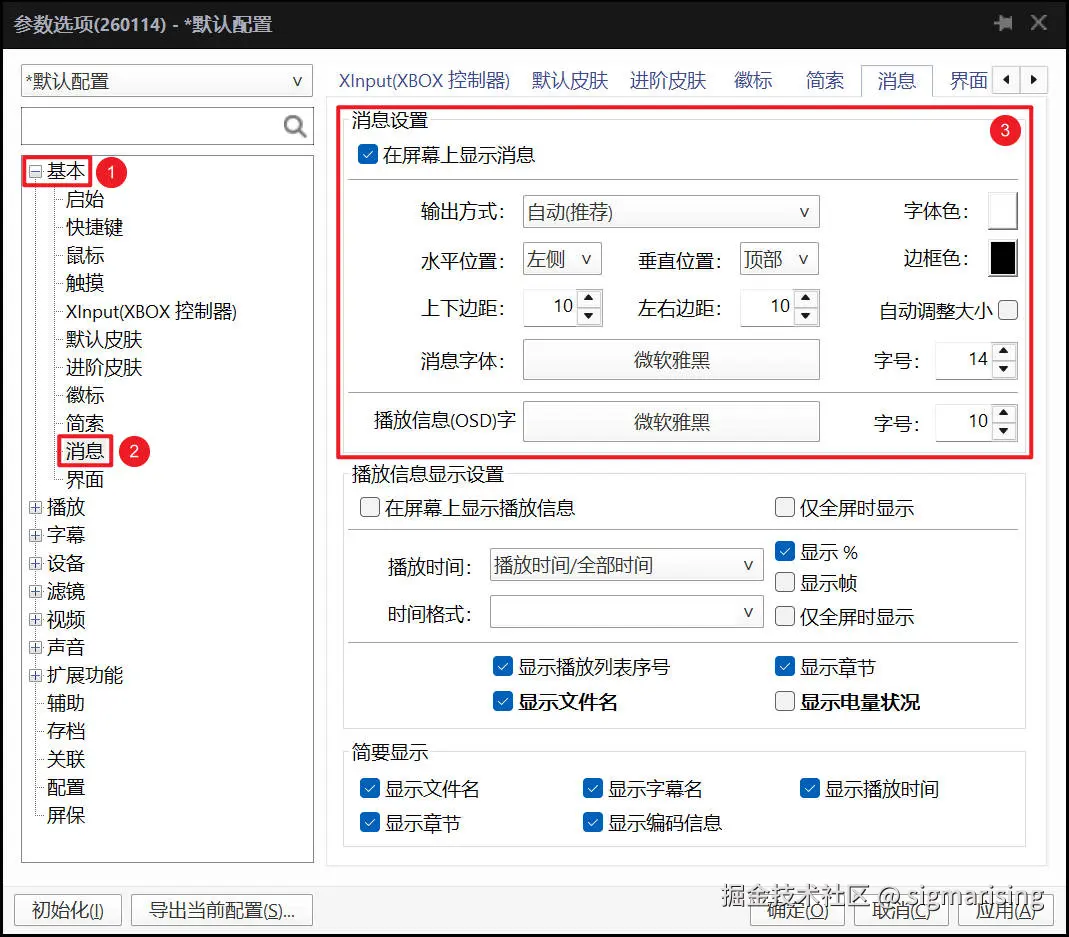Switch to the 界面 tab
Screen dimensions: 1069x937
[x=967, y=80]
